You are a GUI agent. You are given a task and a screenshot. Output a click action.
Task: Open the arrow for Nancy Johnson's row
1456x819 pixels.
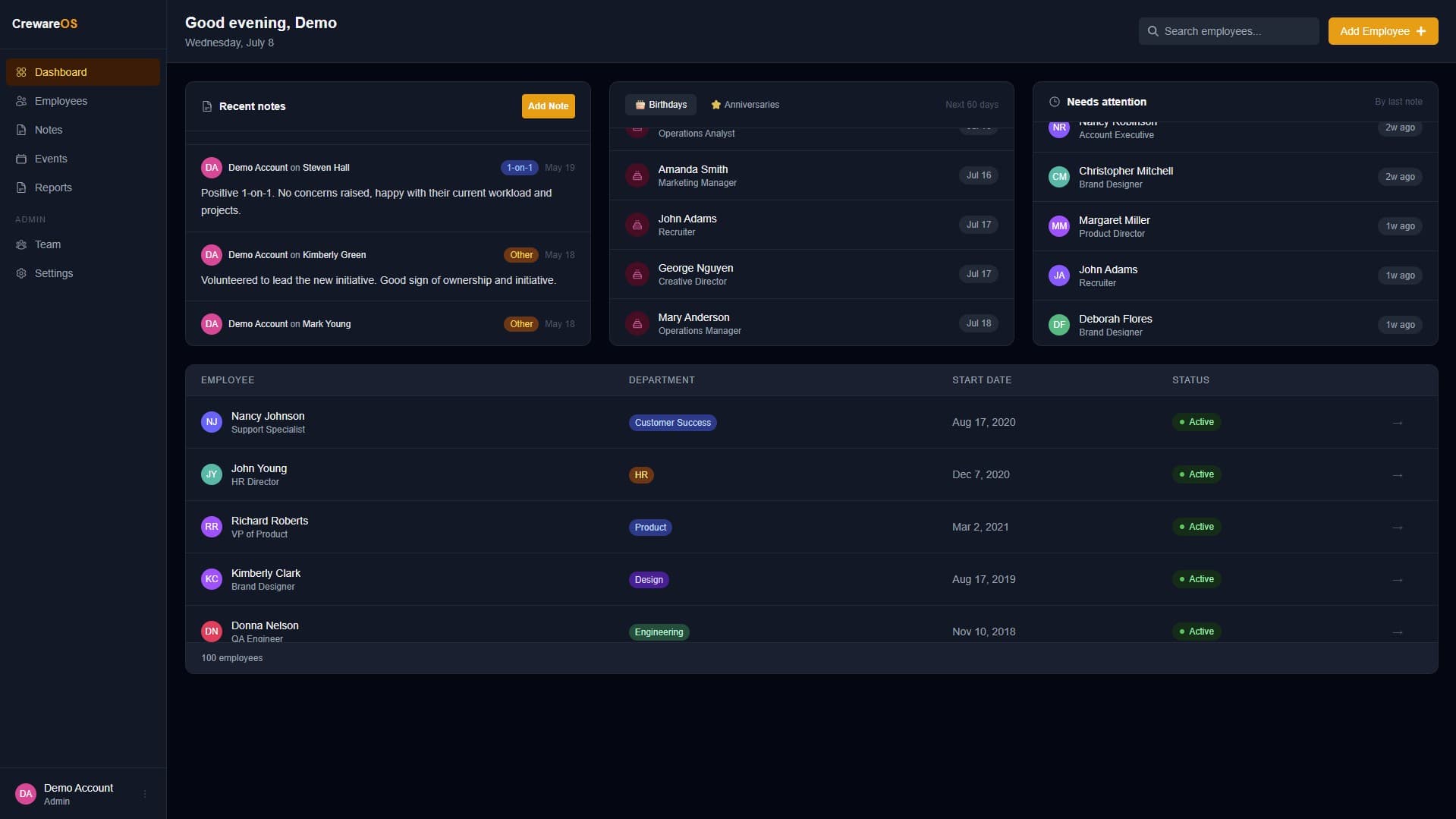tap(1398, 423)
